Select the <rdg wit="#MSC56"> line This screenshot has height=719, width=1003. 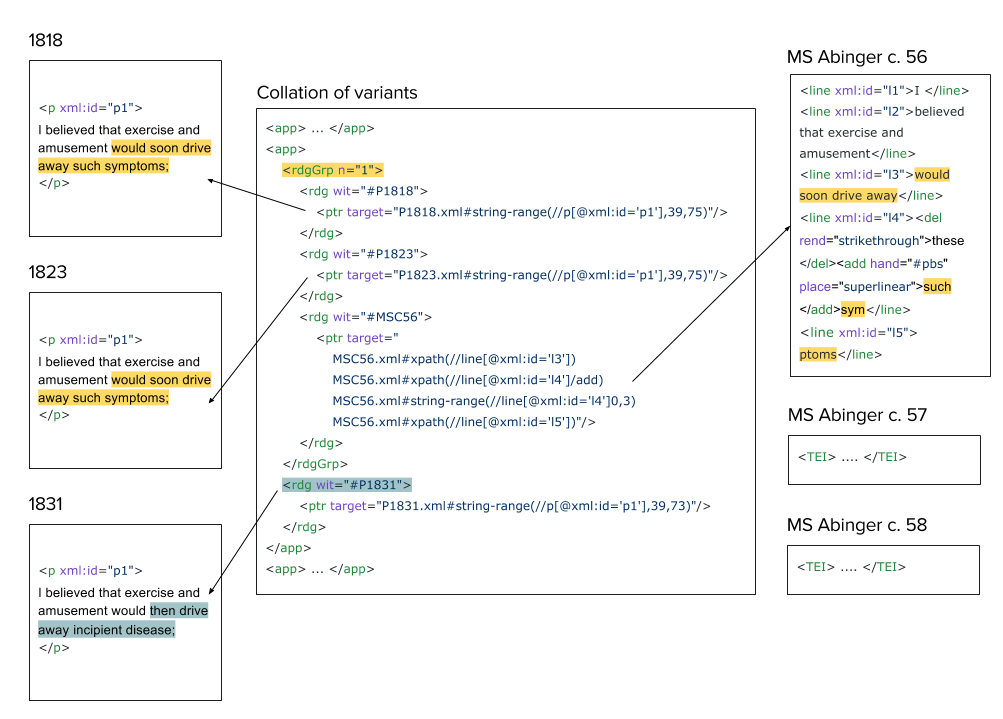pyautogui.click(x=365, y=317)
